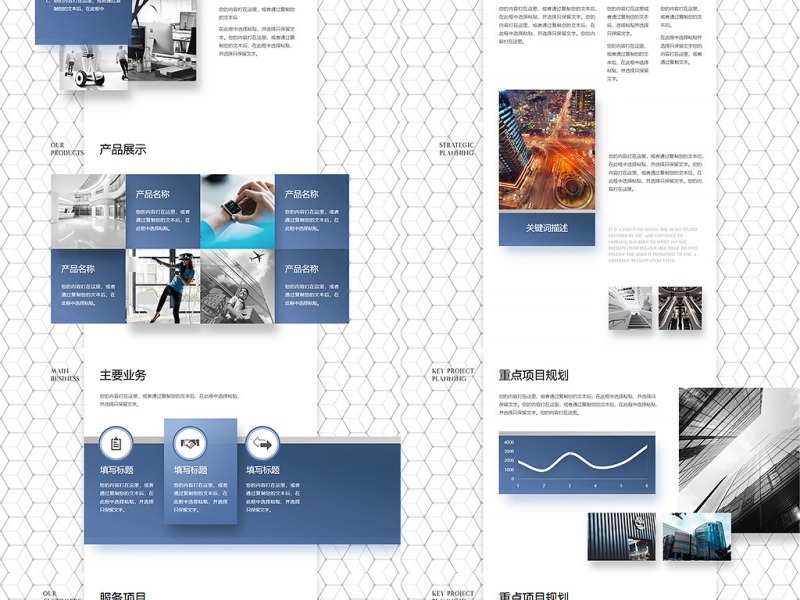Click the clipboard icon circle

coord(116,443)
